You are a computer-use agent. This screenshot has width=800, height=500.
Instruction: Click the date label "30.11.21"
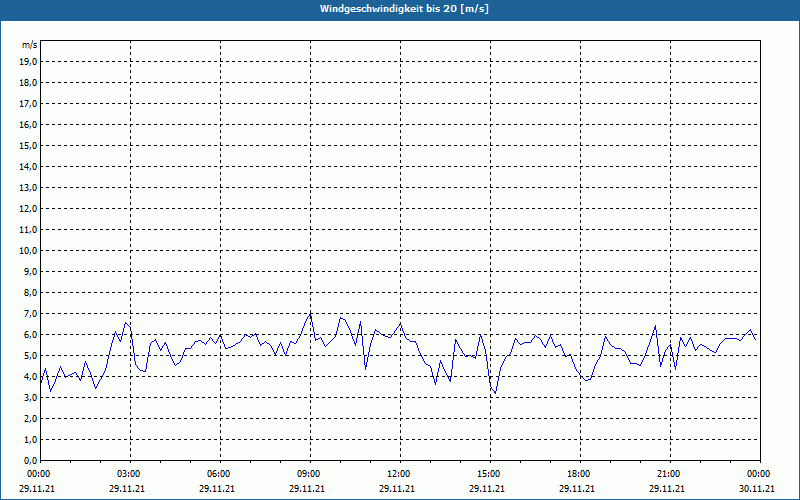click(757, 489)
